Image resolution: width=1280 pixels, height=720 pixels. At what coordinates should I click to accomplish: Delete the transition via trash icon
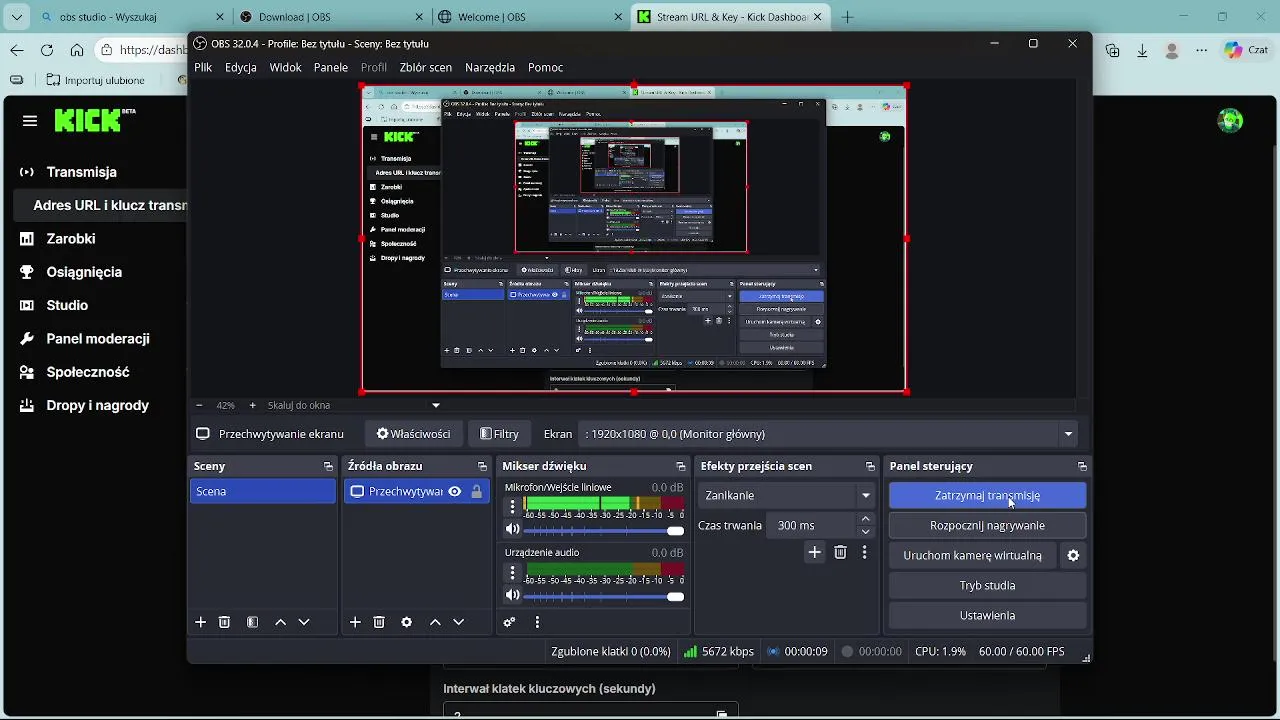pos(840,552)
